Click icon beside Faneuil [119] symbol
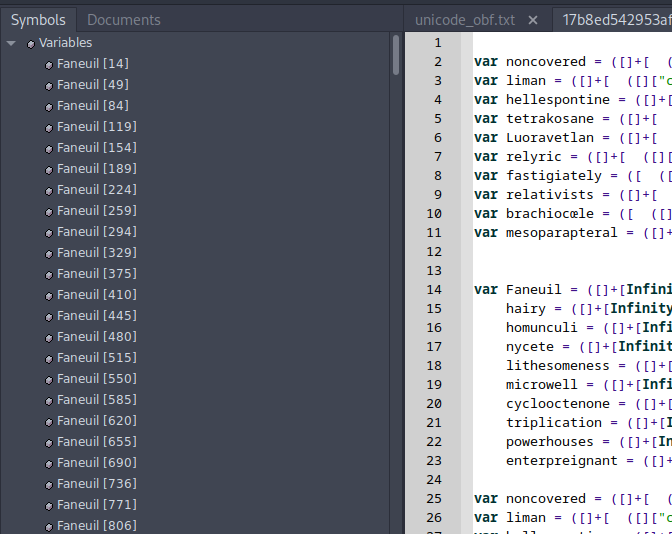Viewport: 672px width, 534px height. click(49, 127)
